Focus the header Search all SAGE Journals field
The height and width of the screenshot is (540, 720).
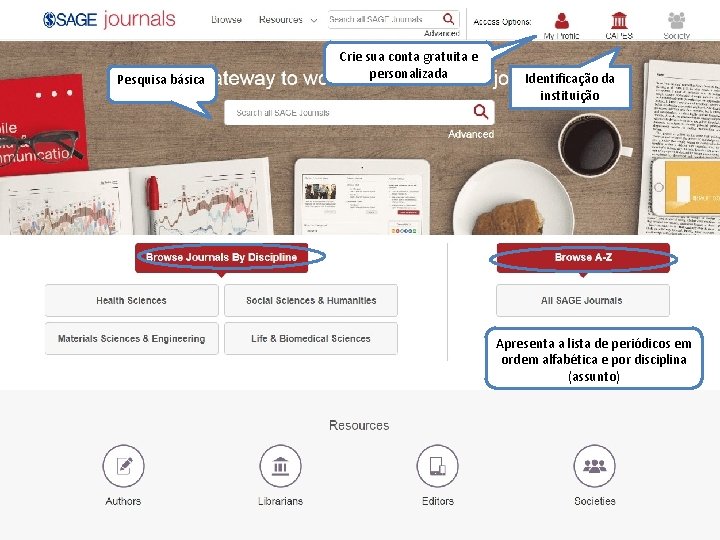pyautogui.click(x=385, y=19)
